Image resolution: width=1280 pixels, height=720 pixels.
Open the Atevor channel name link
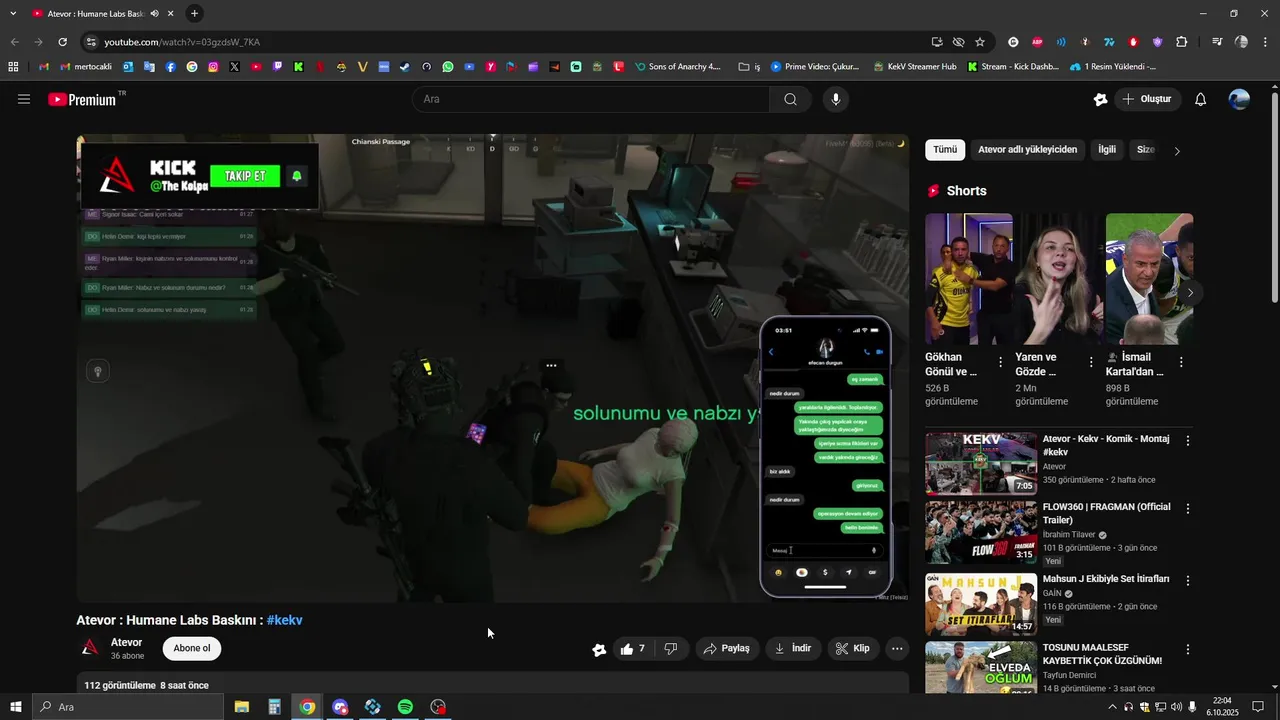pyautogui.click(x=126, y=642)
